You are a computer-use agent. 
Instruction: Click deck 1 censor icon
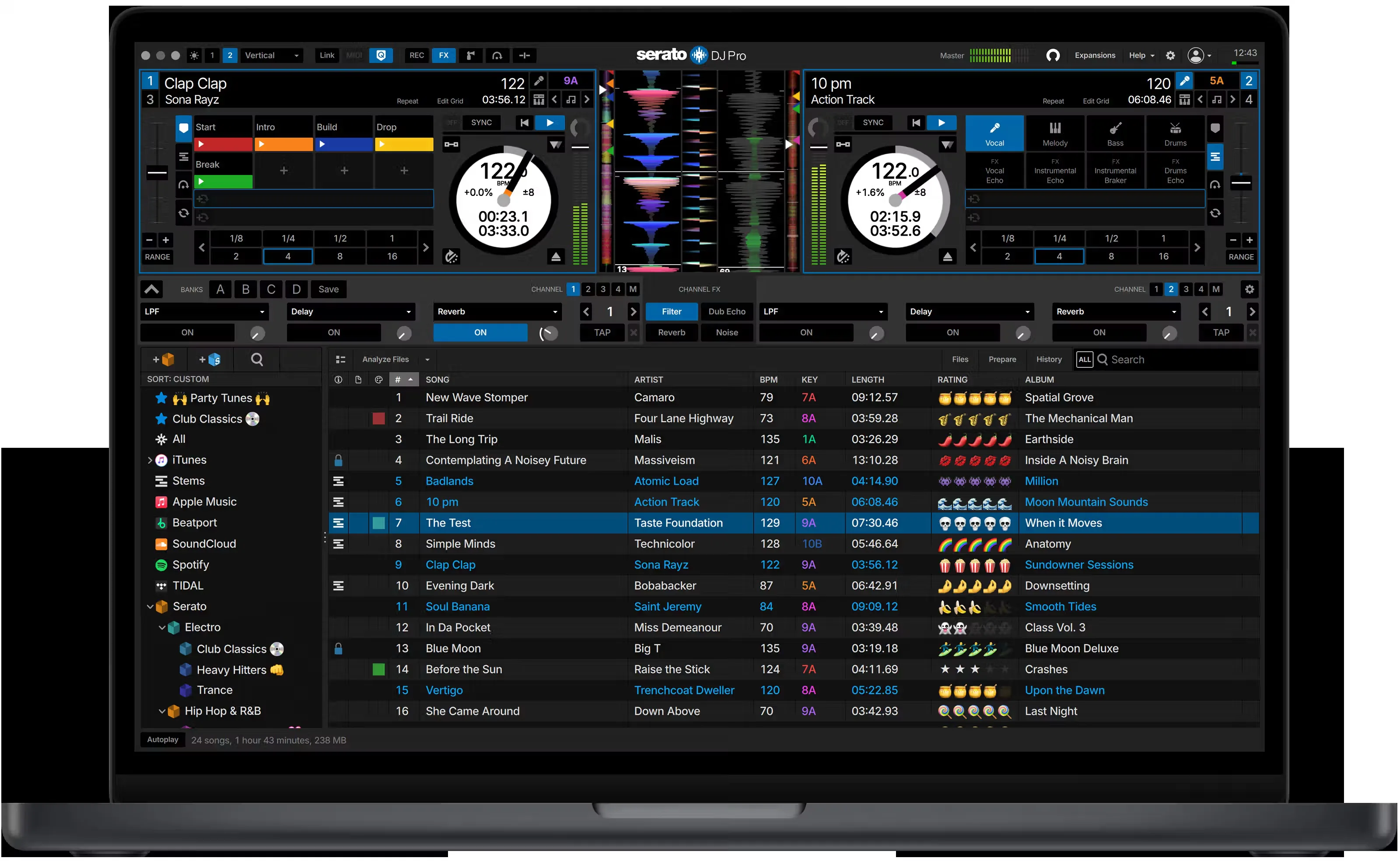pyautogui.click(x=451, y=257)
